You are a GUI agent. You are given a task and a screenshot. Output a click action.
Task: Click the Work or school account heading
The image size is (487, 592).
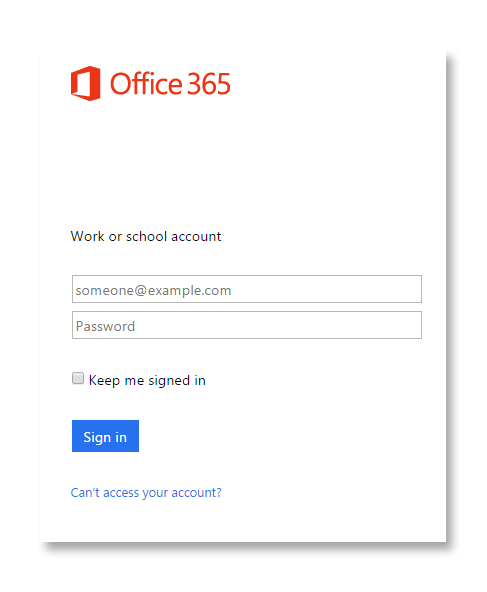(146, 236)
